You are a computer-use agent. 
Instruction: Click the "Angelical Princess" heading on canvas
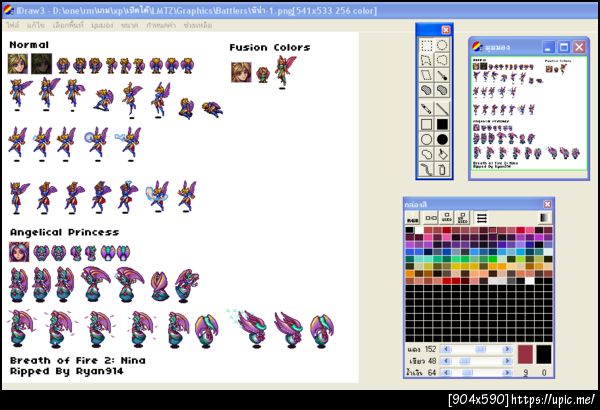pyautogui.click(x=64, y=232)
